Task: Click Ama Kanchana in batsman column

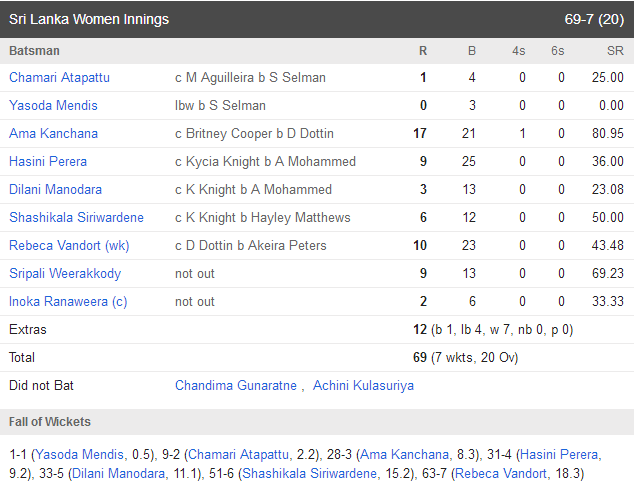Action: [x=53, y=133]
